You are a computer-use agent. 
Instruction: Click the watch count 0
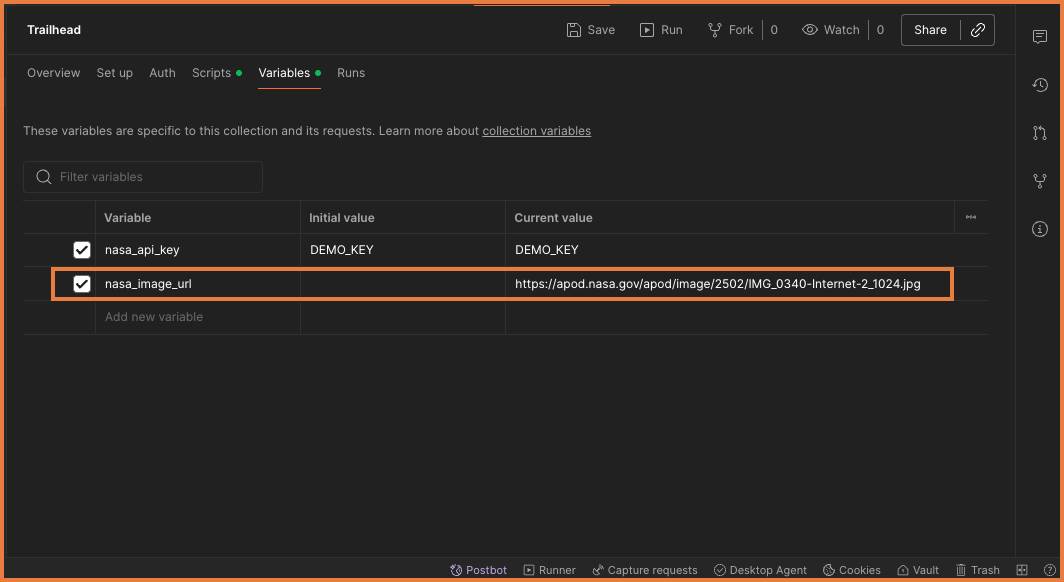point(880,30)
